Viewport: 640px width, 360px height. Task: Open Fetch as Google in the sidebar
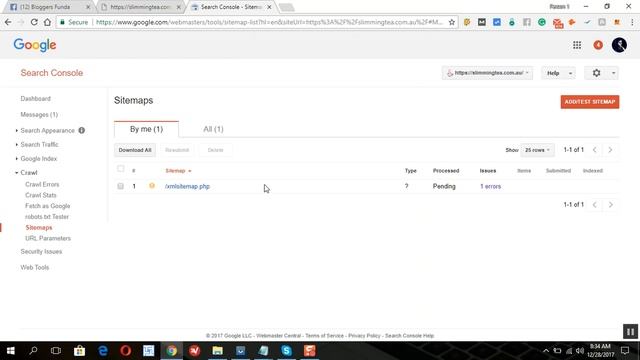pos(47,206)
